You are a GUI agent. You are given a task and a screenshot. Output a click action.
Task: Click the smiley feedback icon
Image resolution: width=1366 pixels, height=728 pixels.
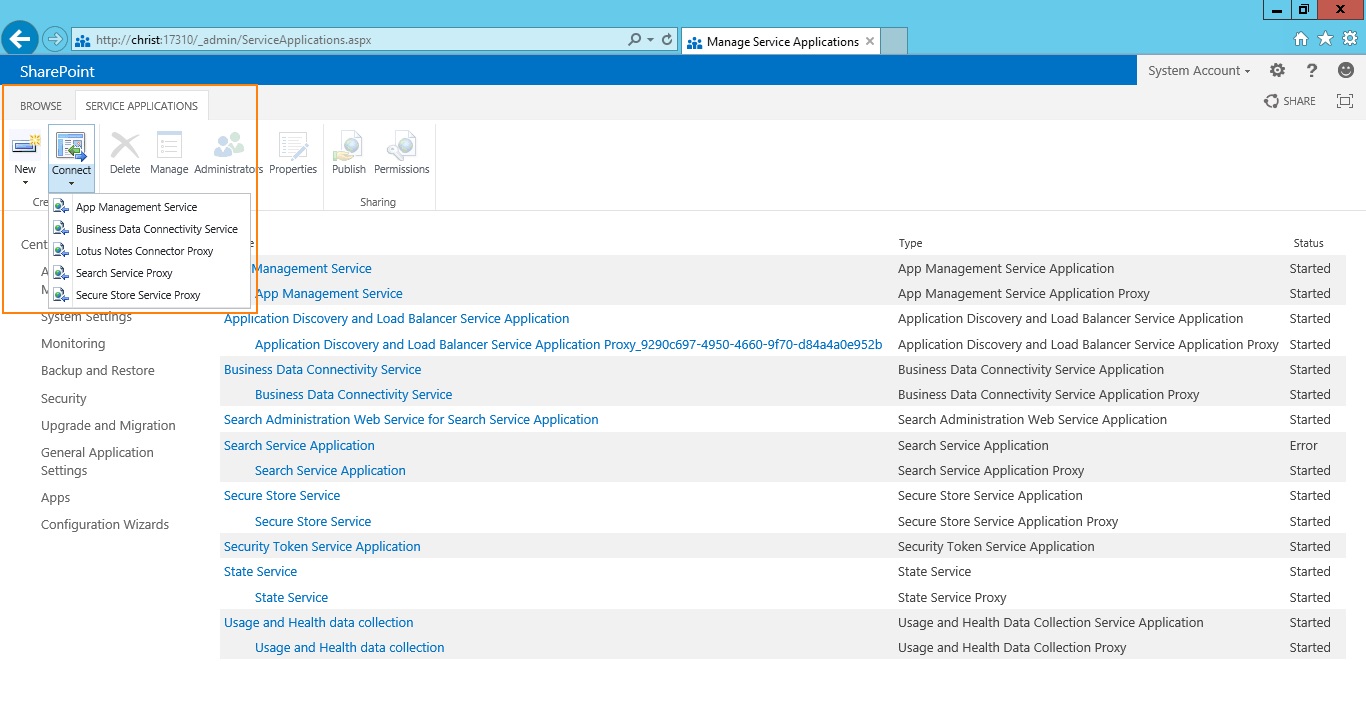pyautogui.click(x=1346, y=70)
